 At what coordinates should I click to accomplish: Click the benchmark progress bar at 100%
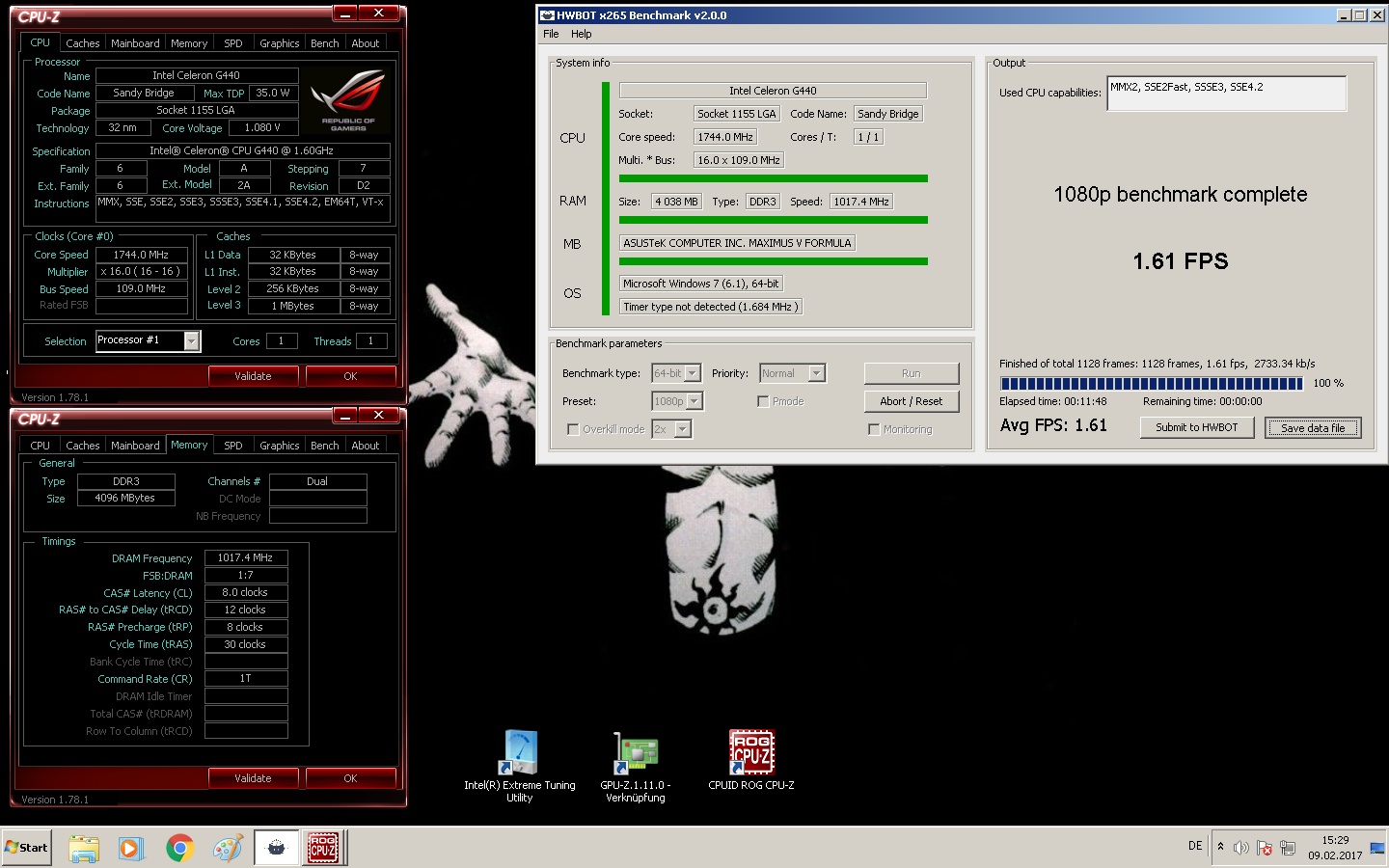coord(1152,384)
